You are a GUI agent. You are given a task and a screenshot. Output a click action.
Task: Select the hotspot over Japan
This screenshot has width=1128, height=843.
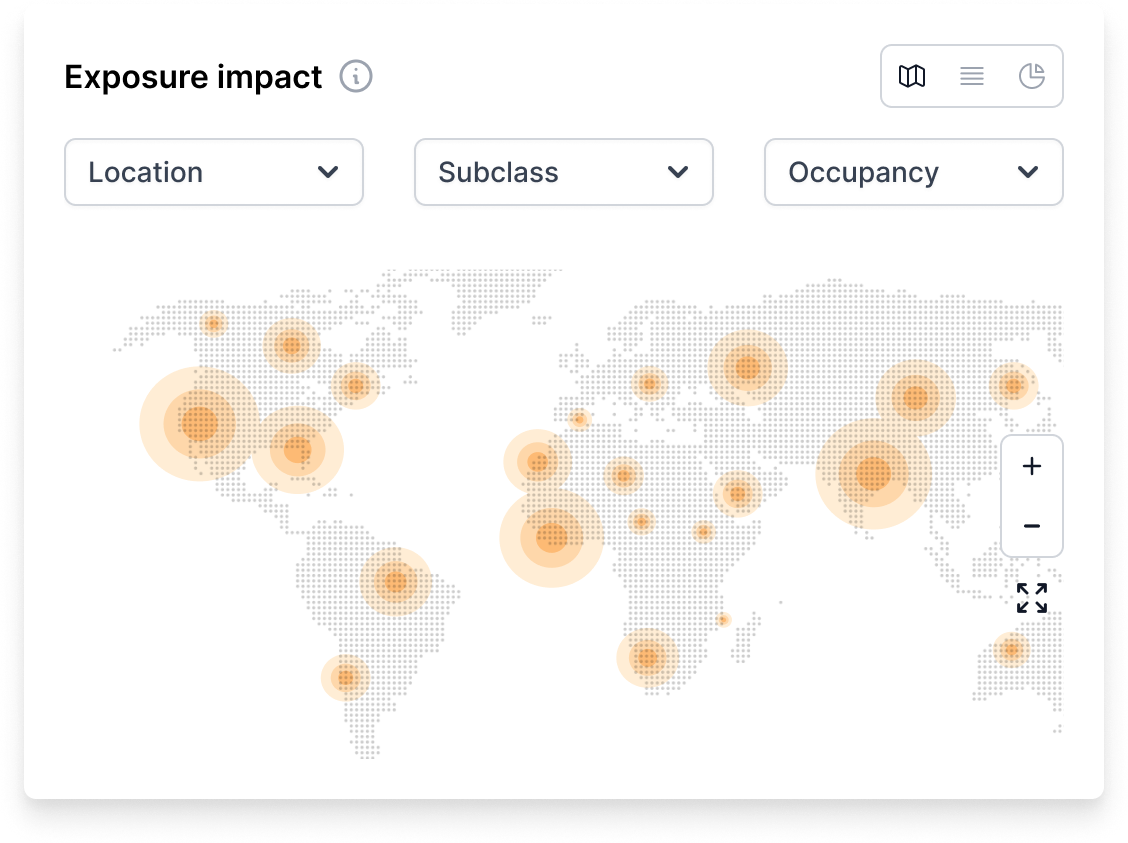click(x=1013, y=386)
